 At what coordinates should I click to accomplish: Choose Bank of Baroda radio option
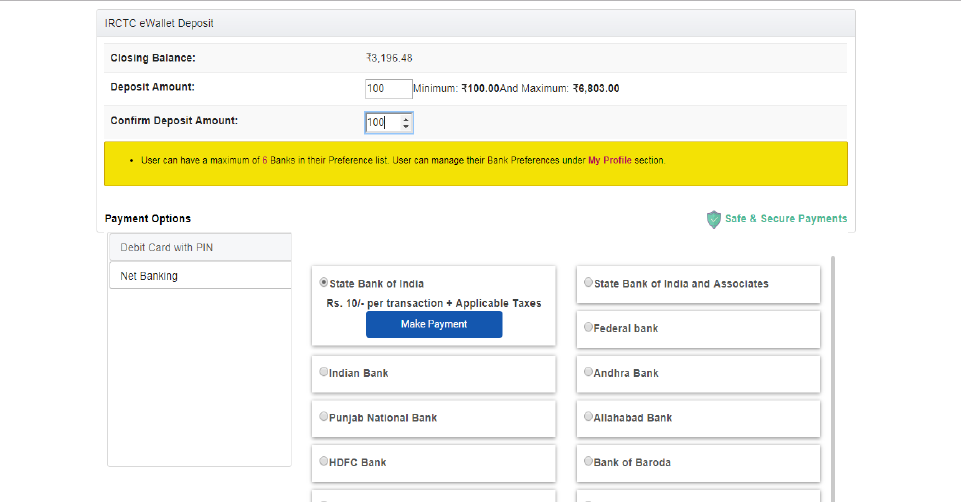pos(588,461)
